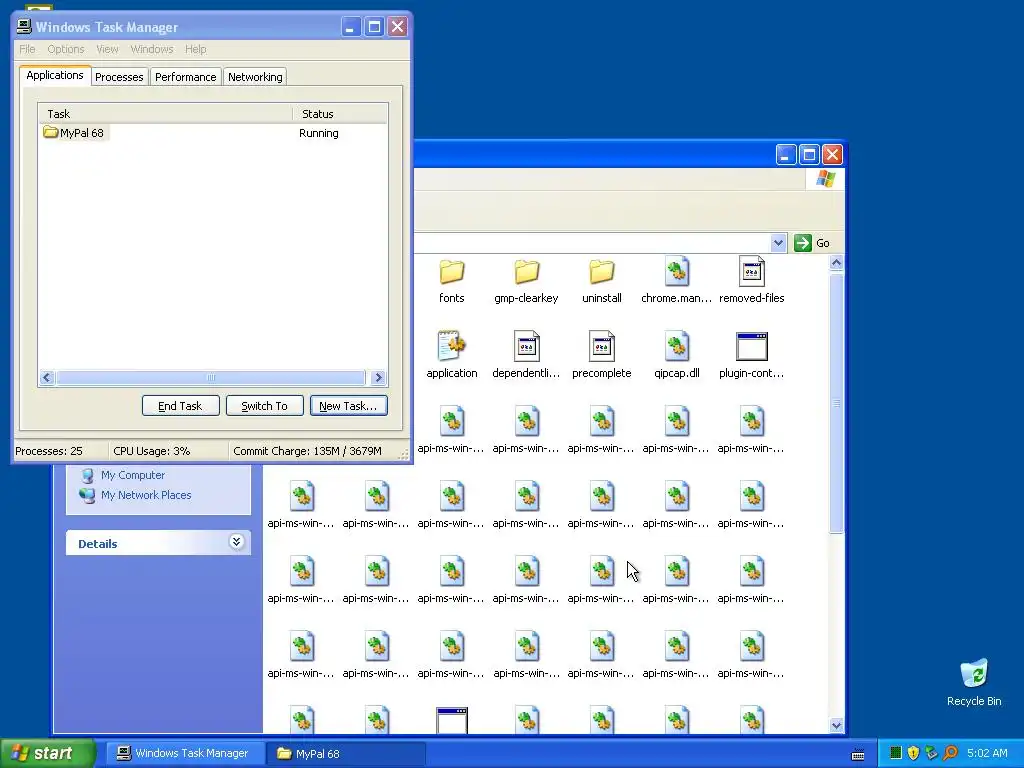1024x768 pixels.
Task: Open the address bar dropdown arrow
Action: 778,243
